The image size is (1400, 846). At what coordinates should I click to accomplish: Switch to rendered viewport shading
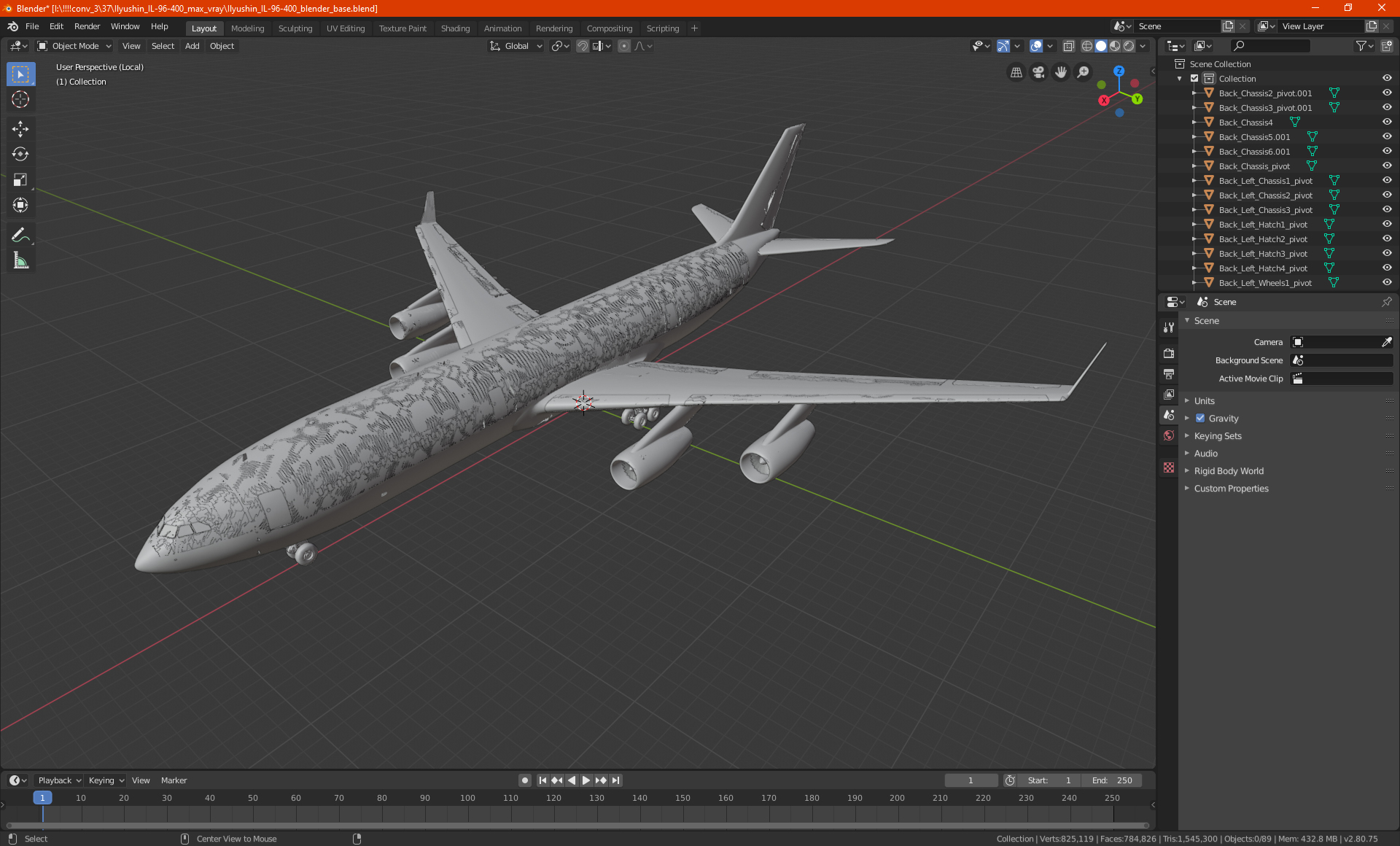point(1129,46)
